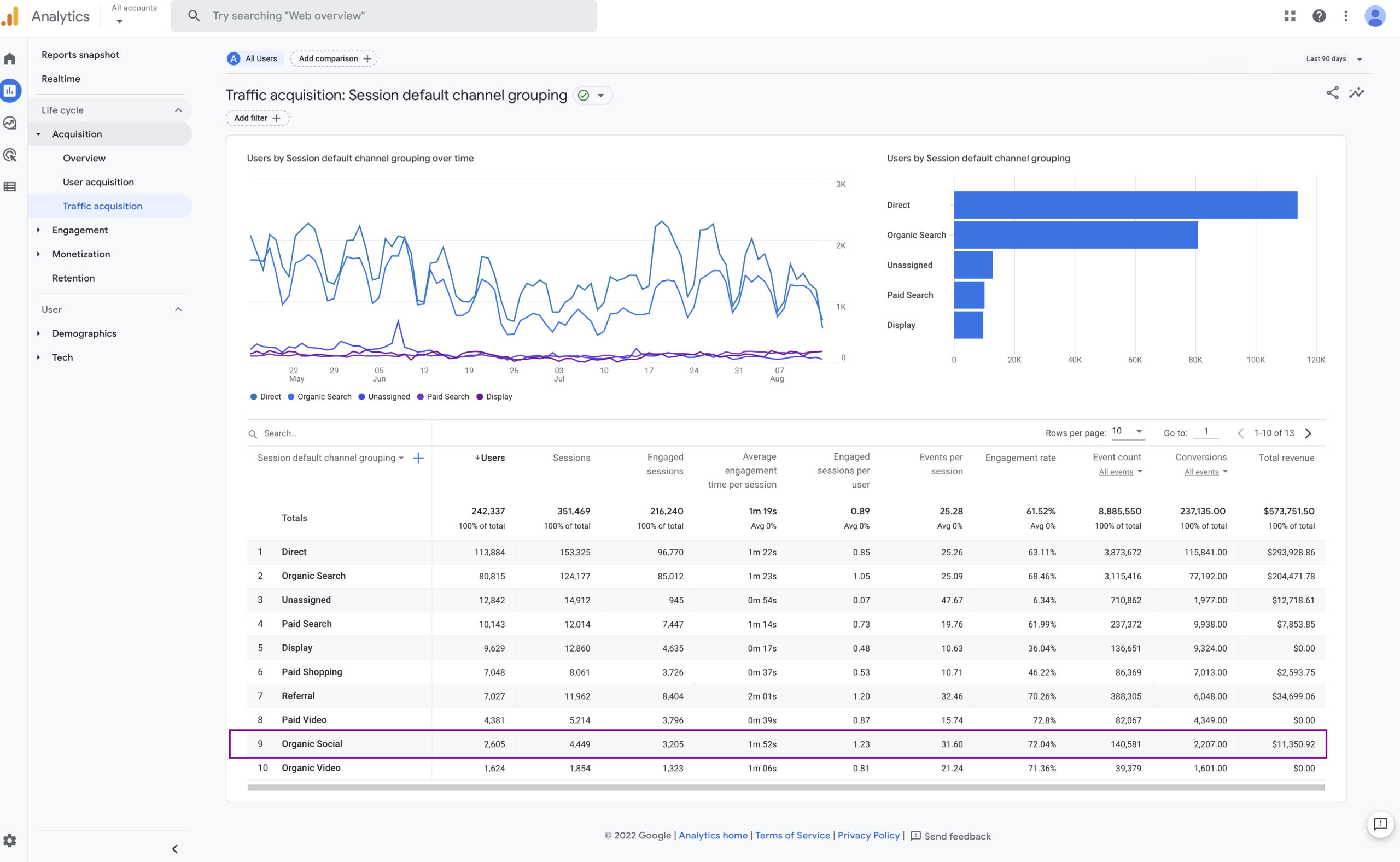
Task: Click the Traffic acquisition icon in sidebar
Action: (x=102, y=206)
